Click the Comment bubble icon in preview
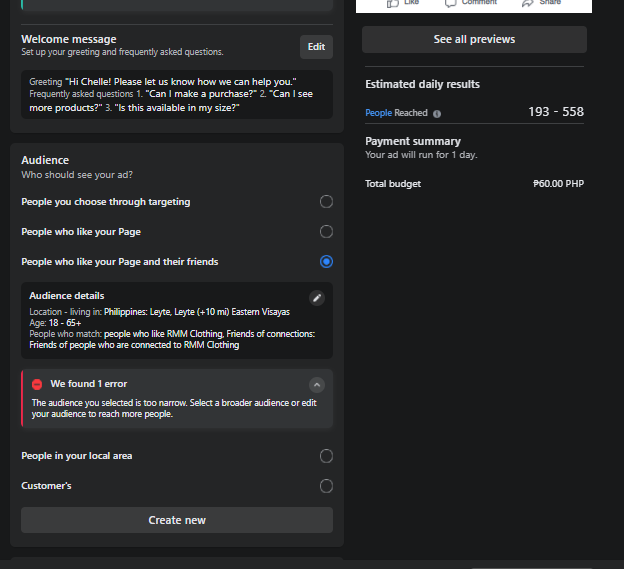Screen dimensions: 624x569 pos(451,3)
